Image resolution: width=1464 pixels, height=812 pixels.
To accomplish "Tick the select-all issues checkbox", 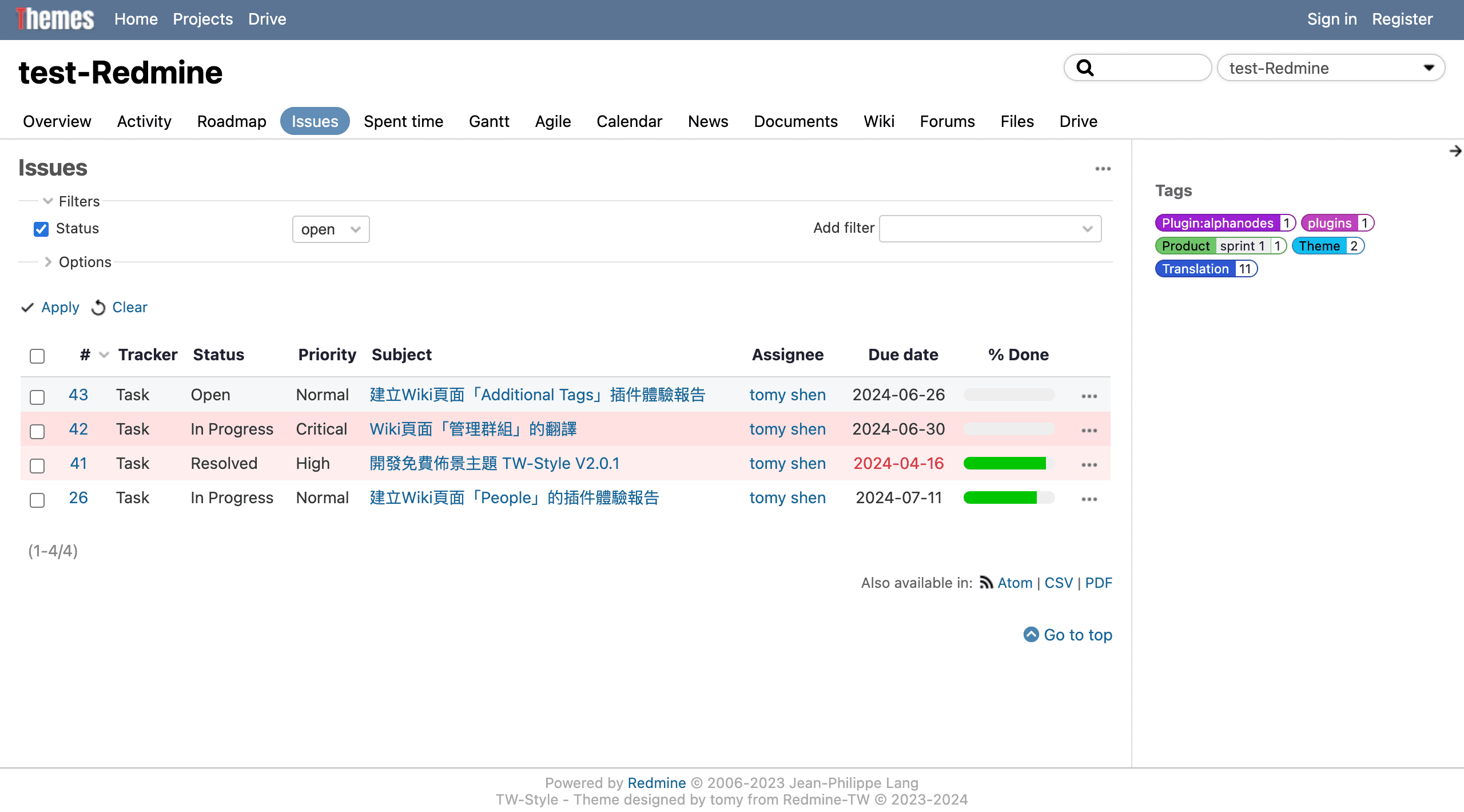I will (x=37, y=356).
